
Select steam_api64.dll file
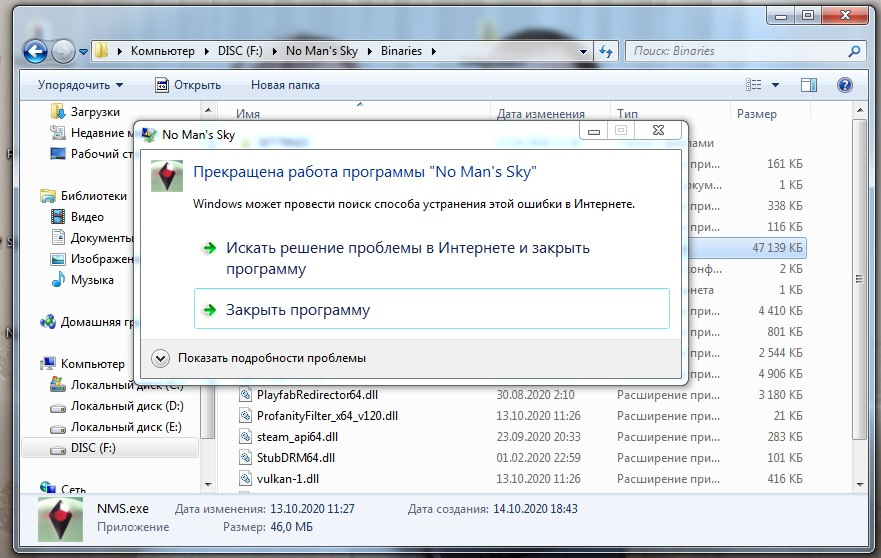[x=297, y=437]
